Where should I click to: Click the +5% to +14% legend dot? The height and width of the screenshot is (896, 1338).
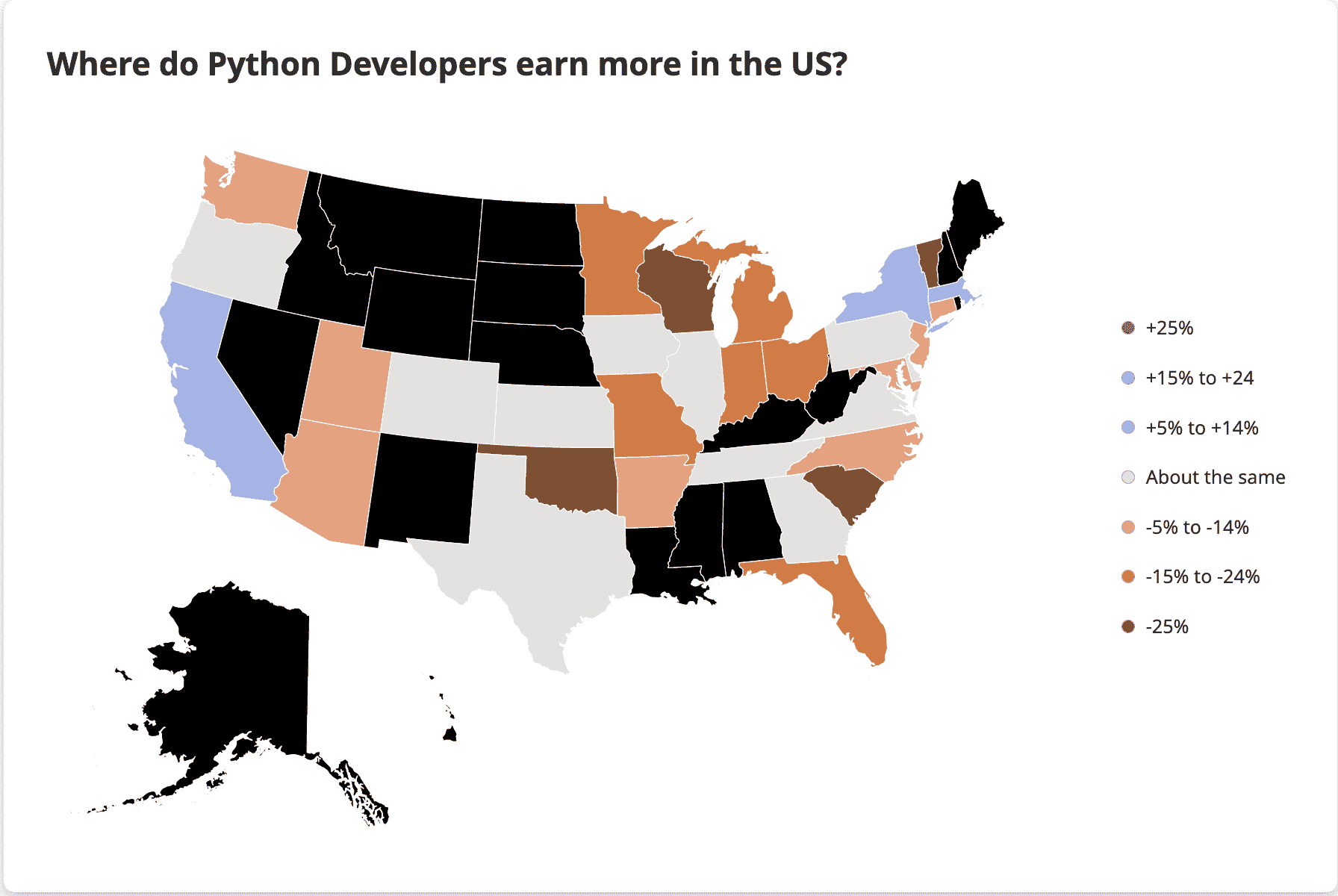click(x=1128, y=427)
